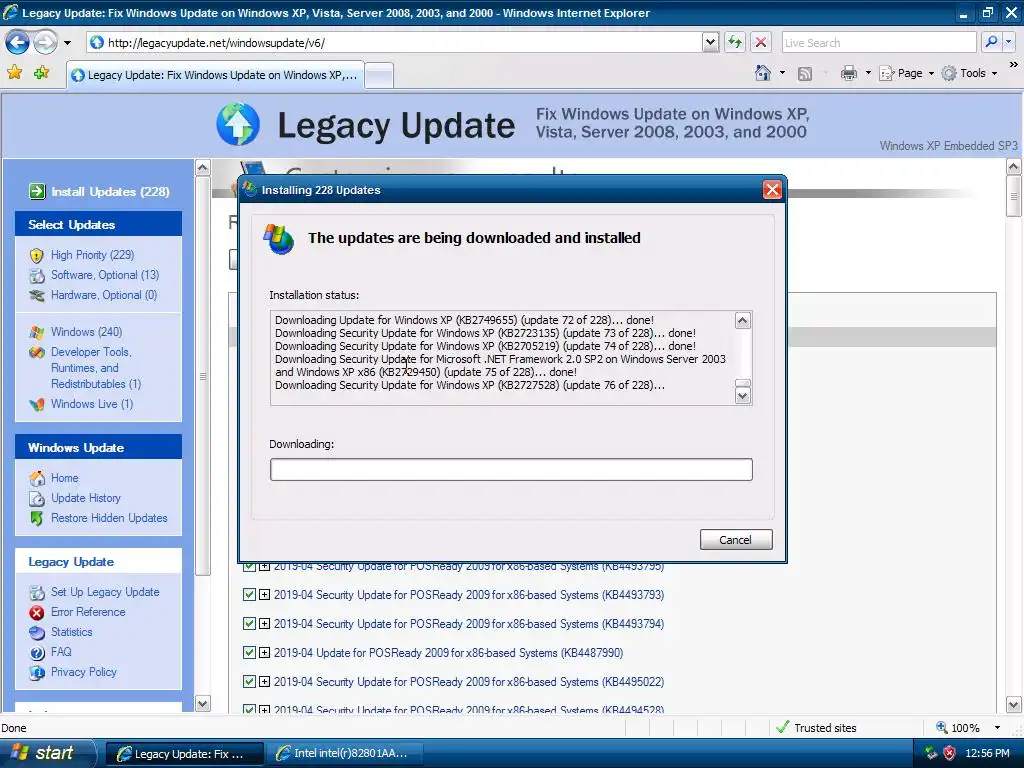Click the status log scroll down arrow
This screenshot has height=768, width=1024.
click(x=743, y=396)
